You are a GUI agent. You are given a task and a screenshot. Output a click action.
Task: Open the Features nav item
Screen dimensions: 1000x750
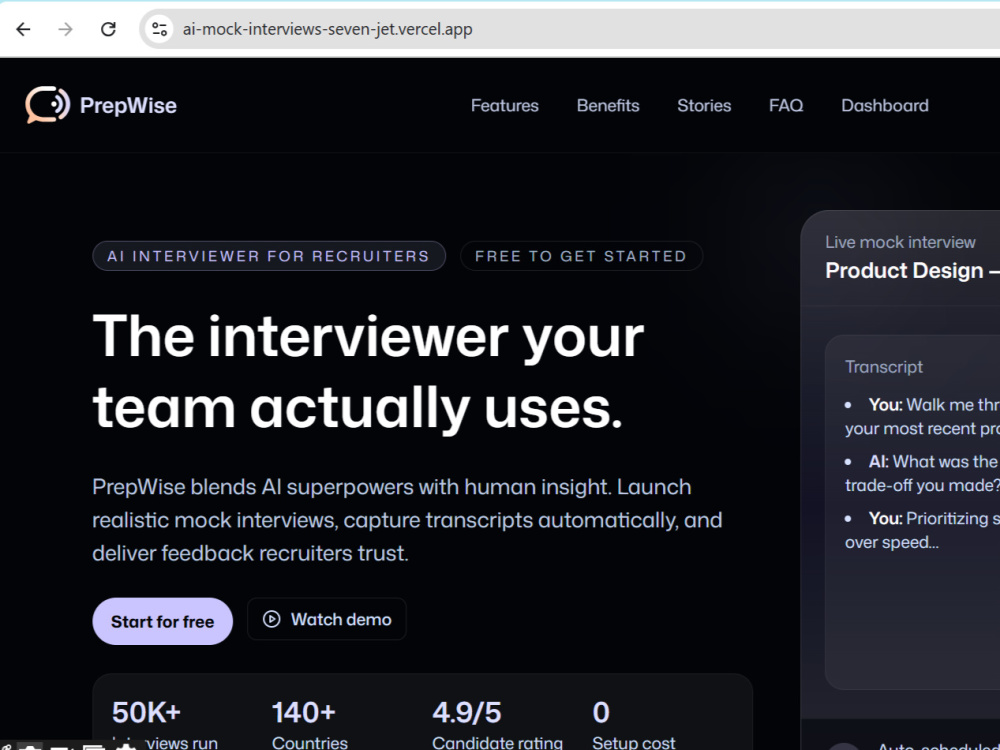[x=504, y=105]
